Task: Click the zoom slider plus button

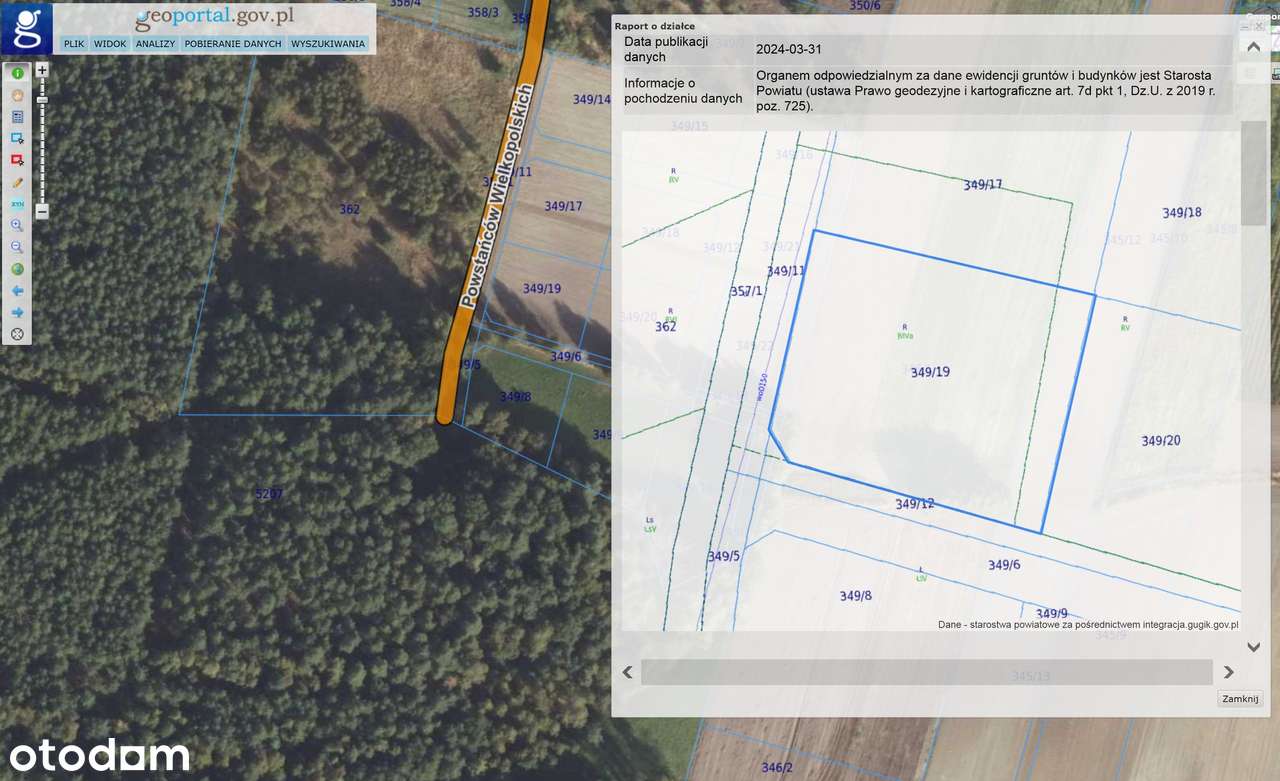Action: (x=42, y=71)
